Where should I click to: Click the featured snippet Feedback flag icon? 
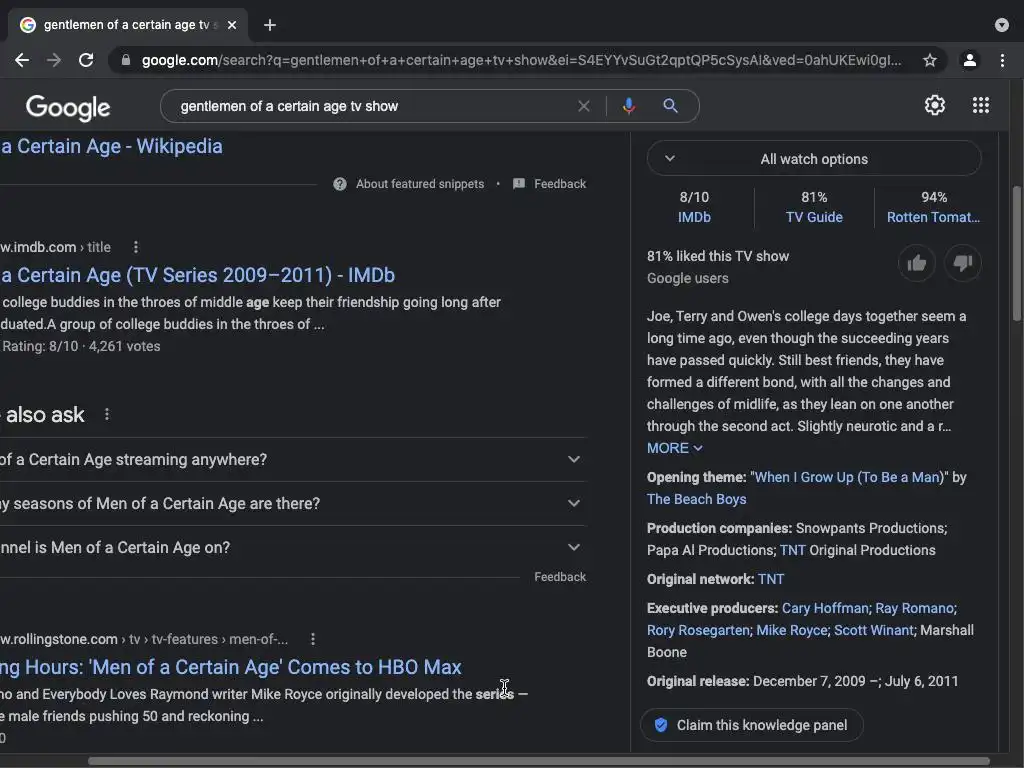pyautogui.click(x=519, y=184)
